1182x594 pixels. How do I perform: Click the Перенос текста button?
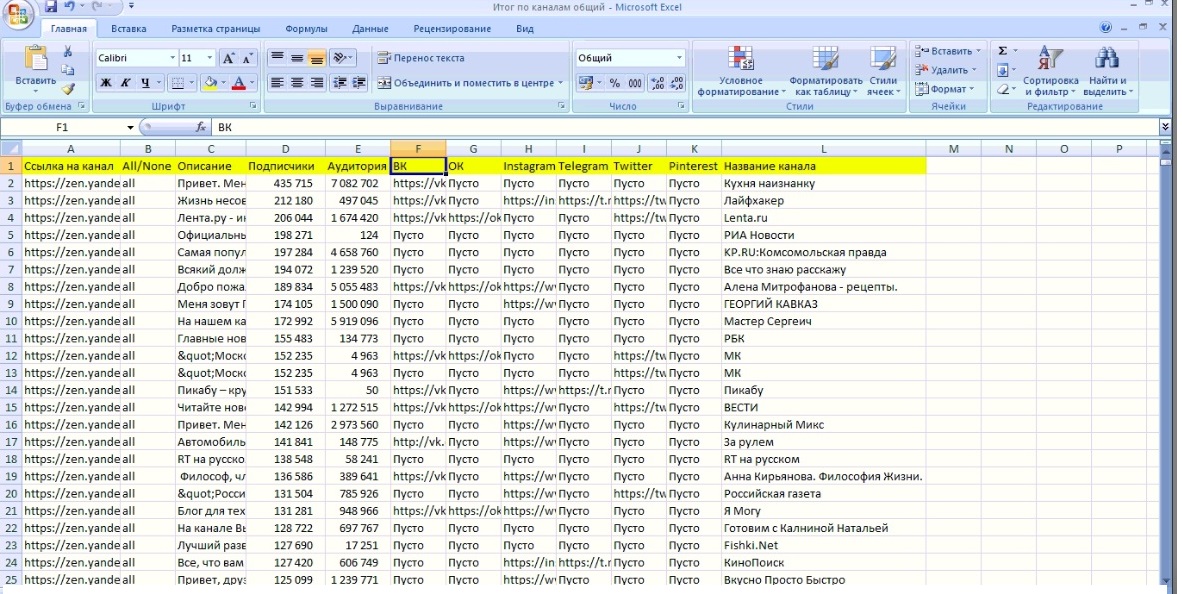click(421, 58)
